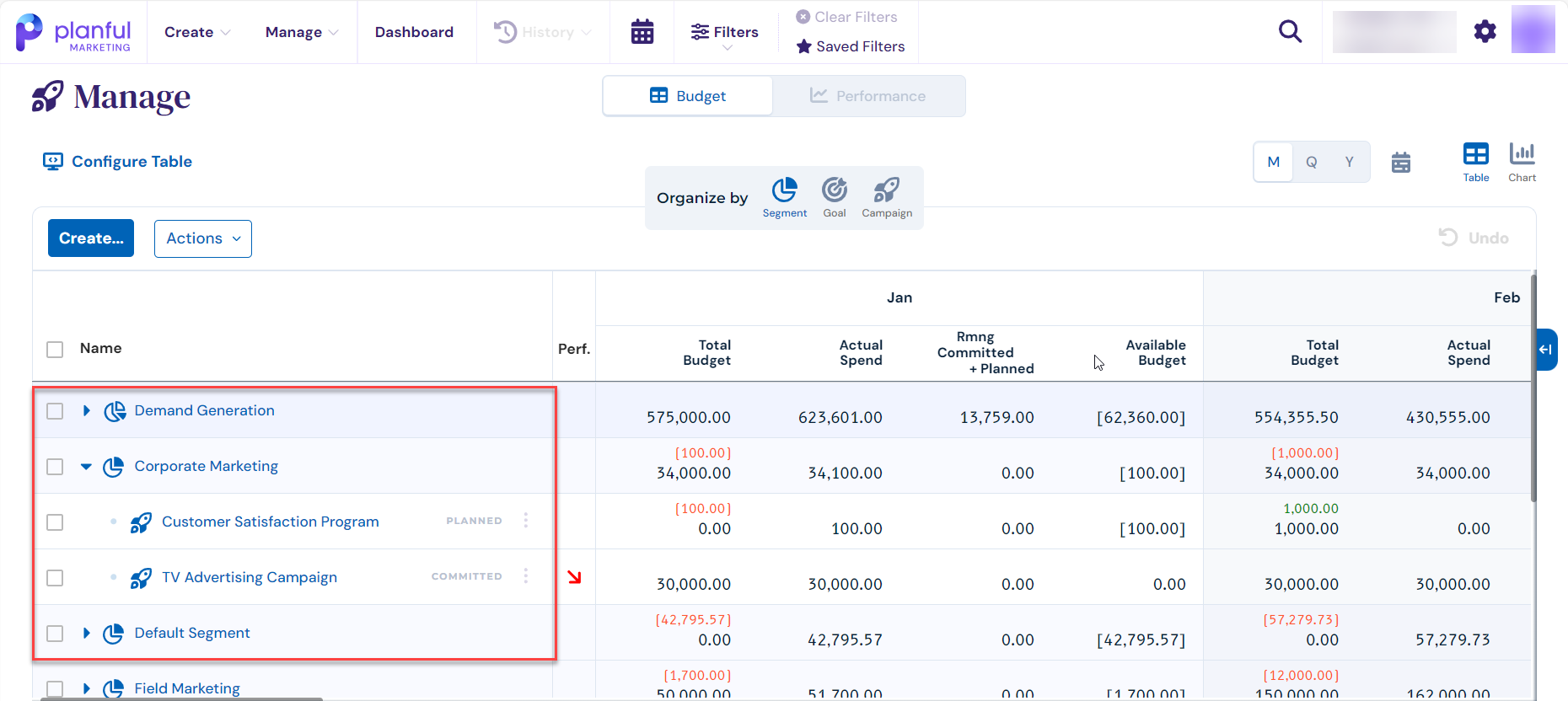1568x701 pixels.
Task: Check the Customer Satisfaction Program checkbox
Action: click(55, 522)
